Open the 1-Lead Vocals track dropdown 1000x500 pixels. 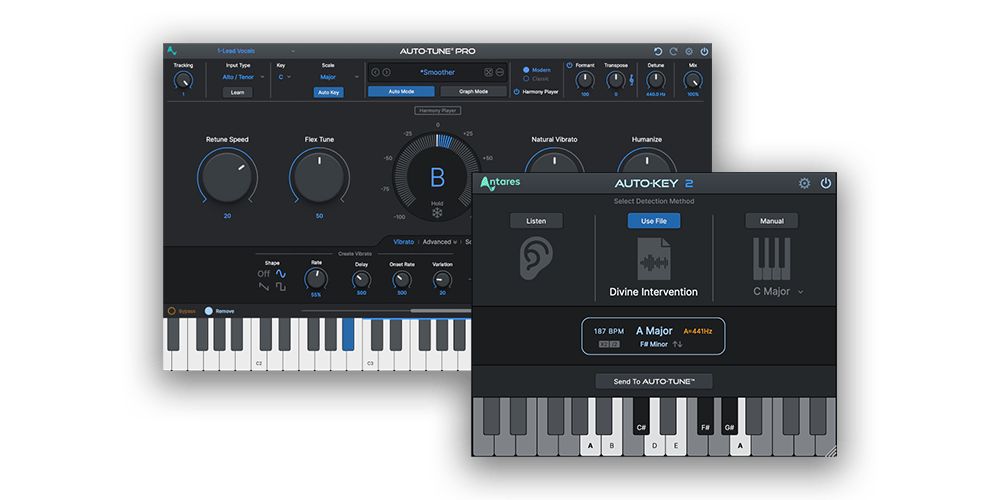click(x=256, y=51)
